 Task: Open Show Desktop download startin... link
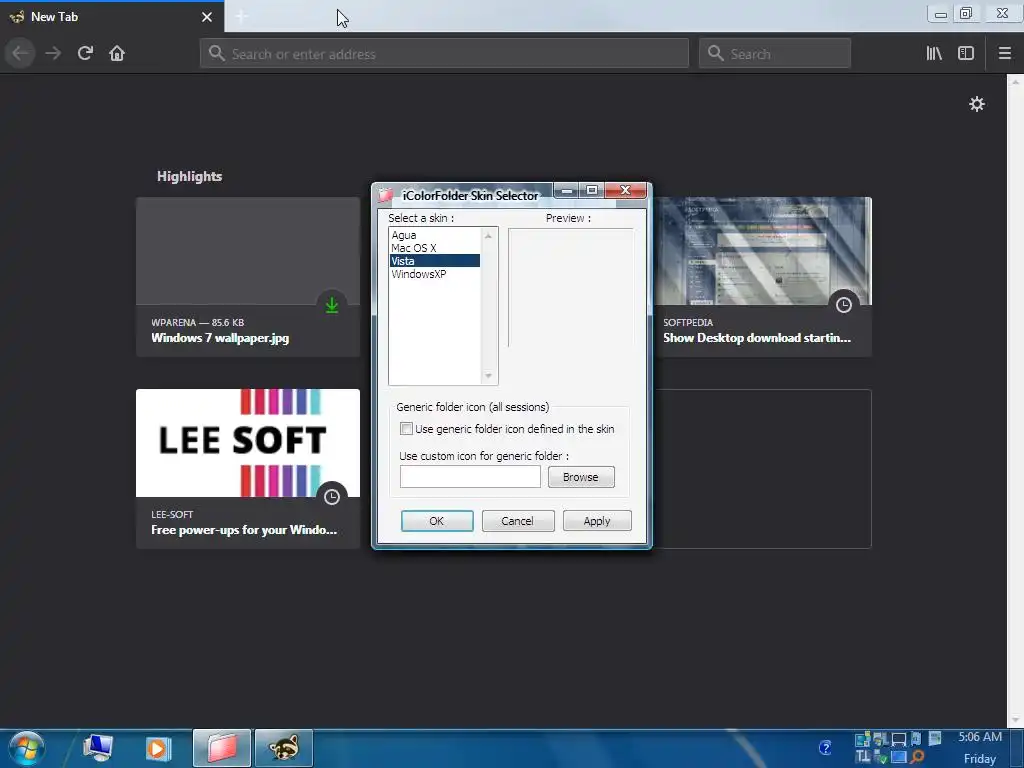pos(757,338)
